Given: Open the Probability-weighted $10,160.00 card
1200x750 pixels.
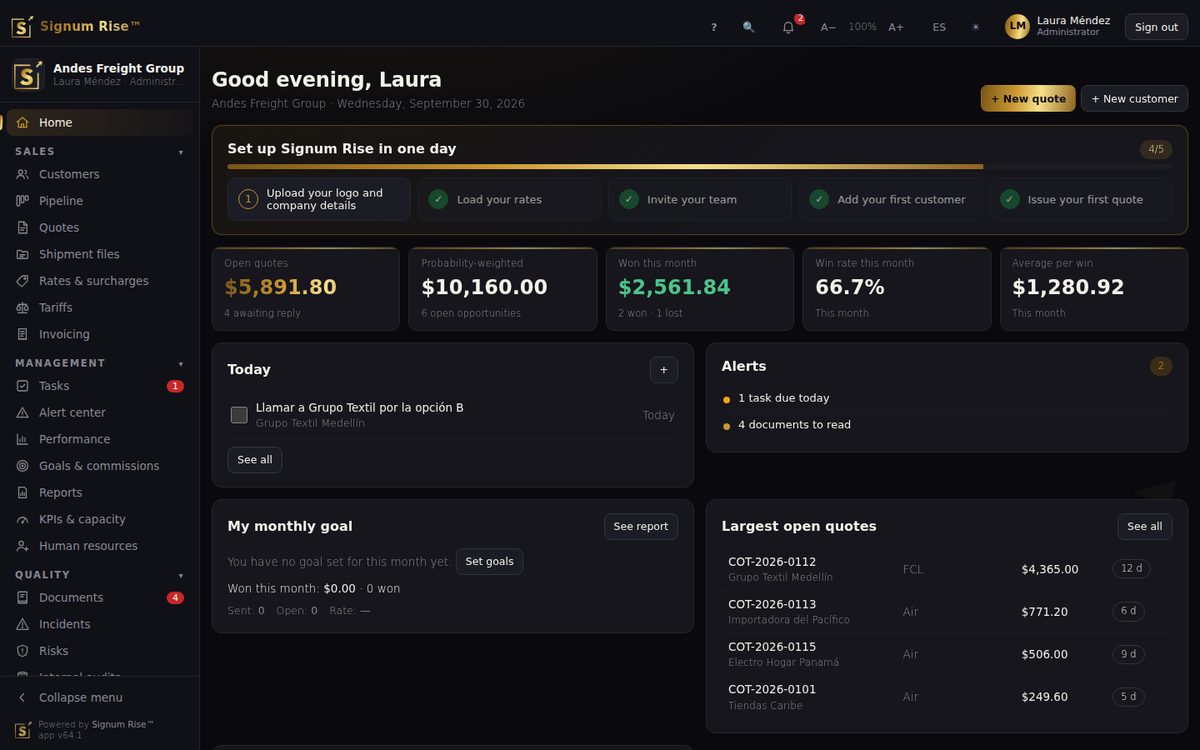Looking at the screenshot, I should (x=503, y=289).
